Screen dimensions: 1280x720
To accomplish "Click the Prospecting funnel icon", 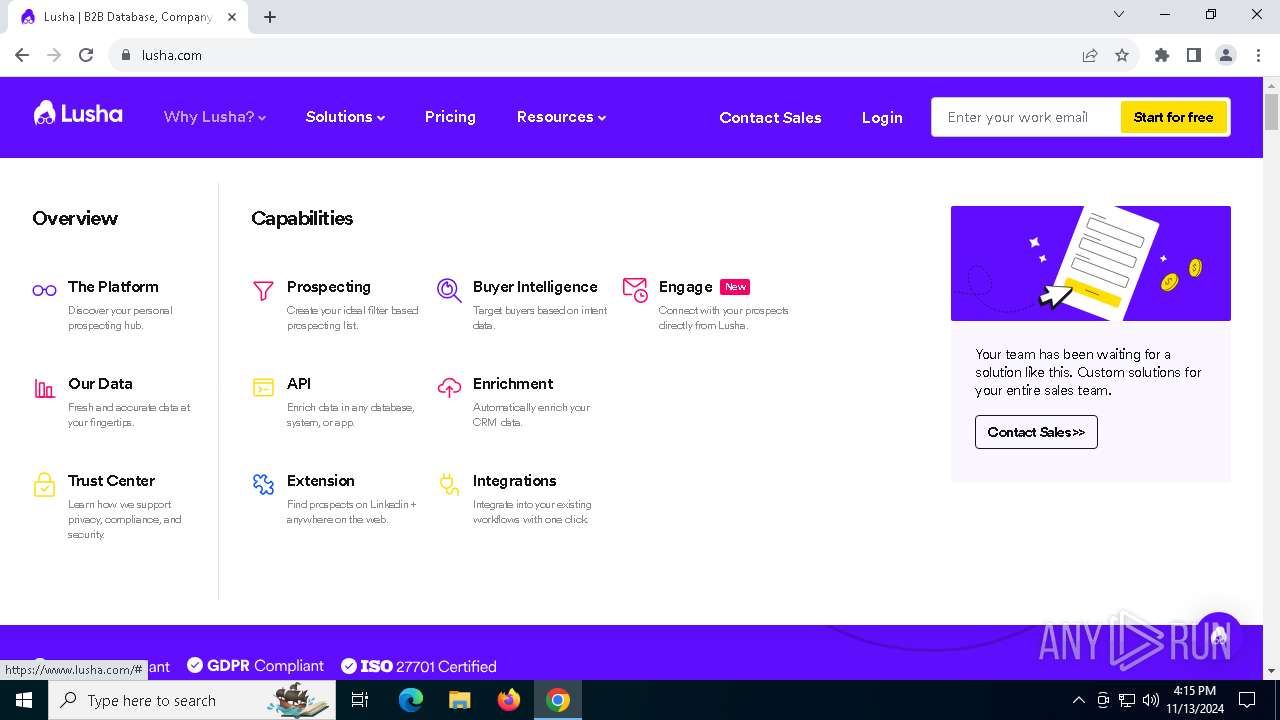I will 263,290.
